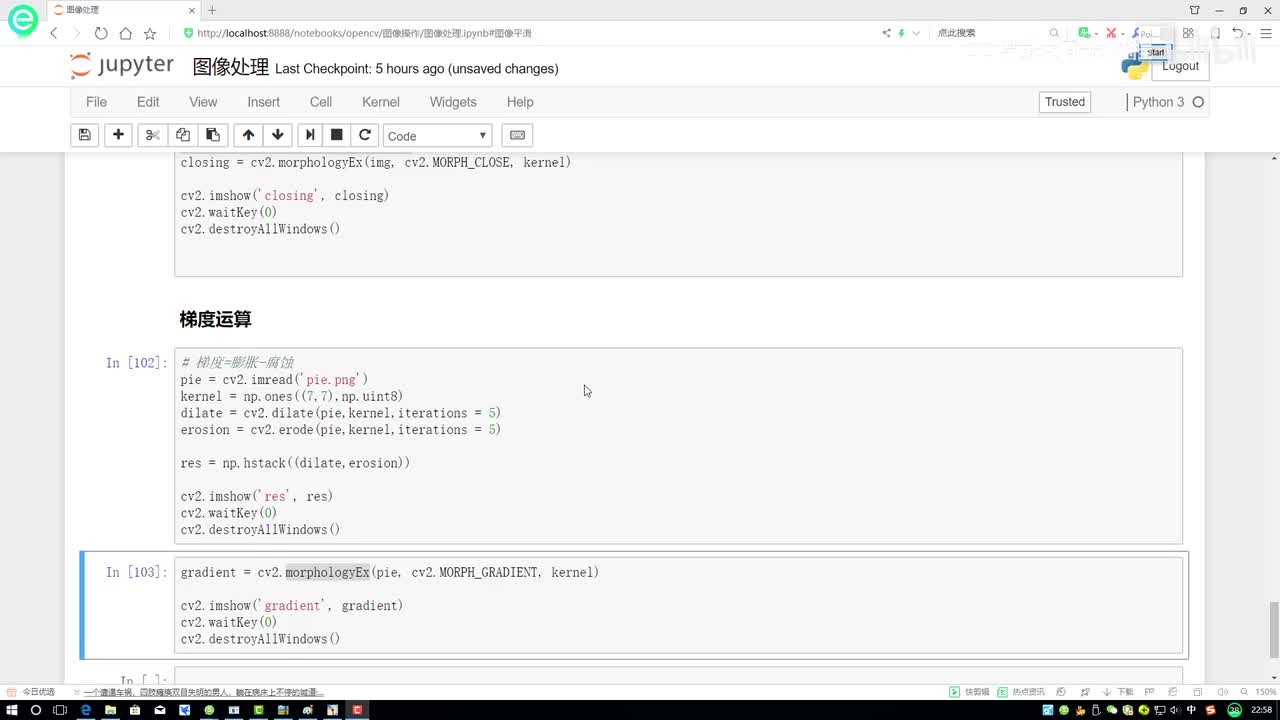
Task: Open the cell type Code dropdown
Action: coord(437,135)
